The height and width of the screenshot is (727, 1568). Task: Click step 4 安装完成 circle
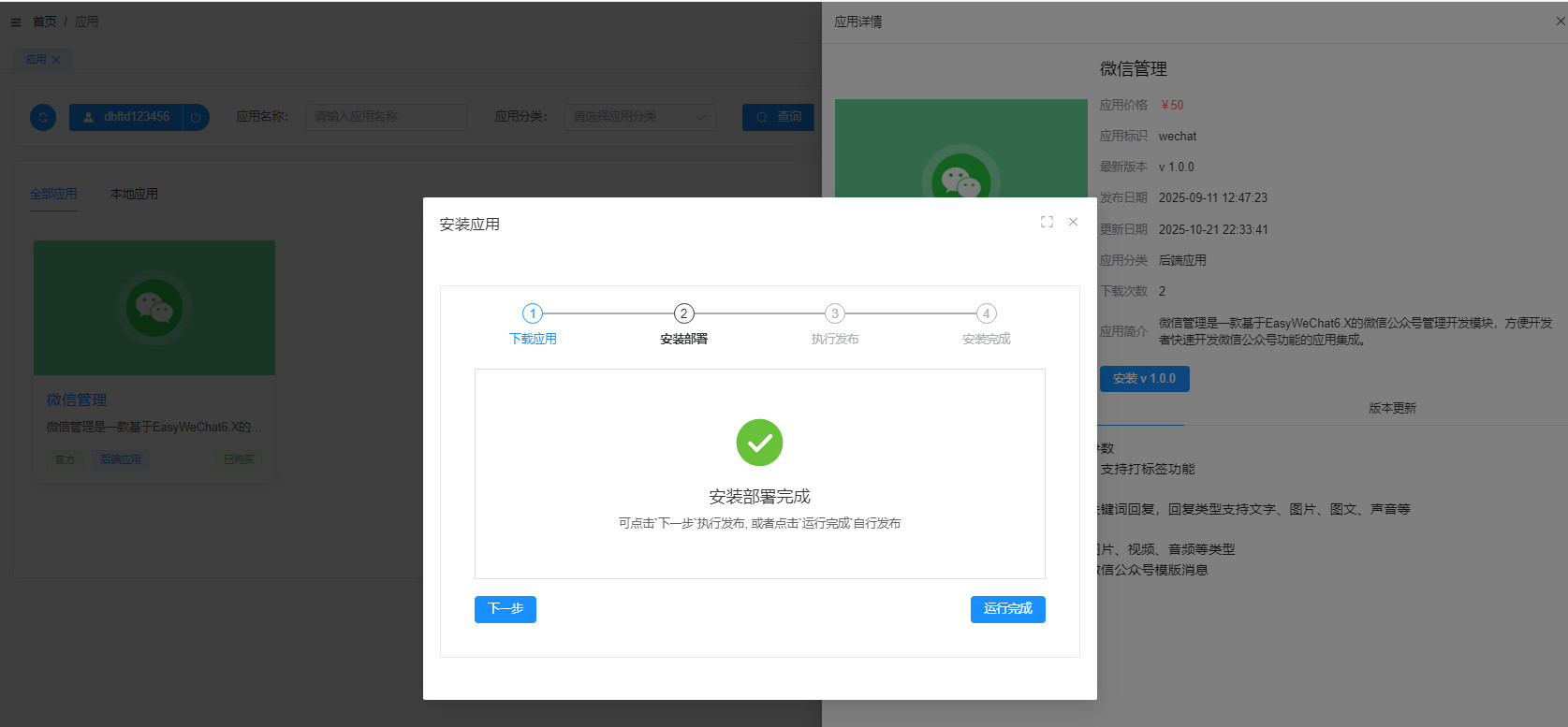986,313
